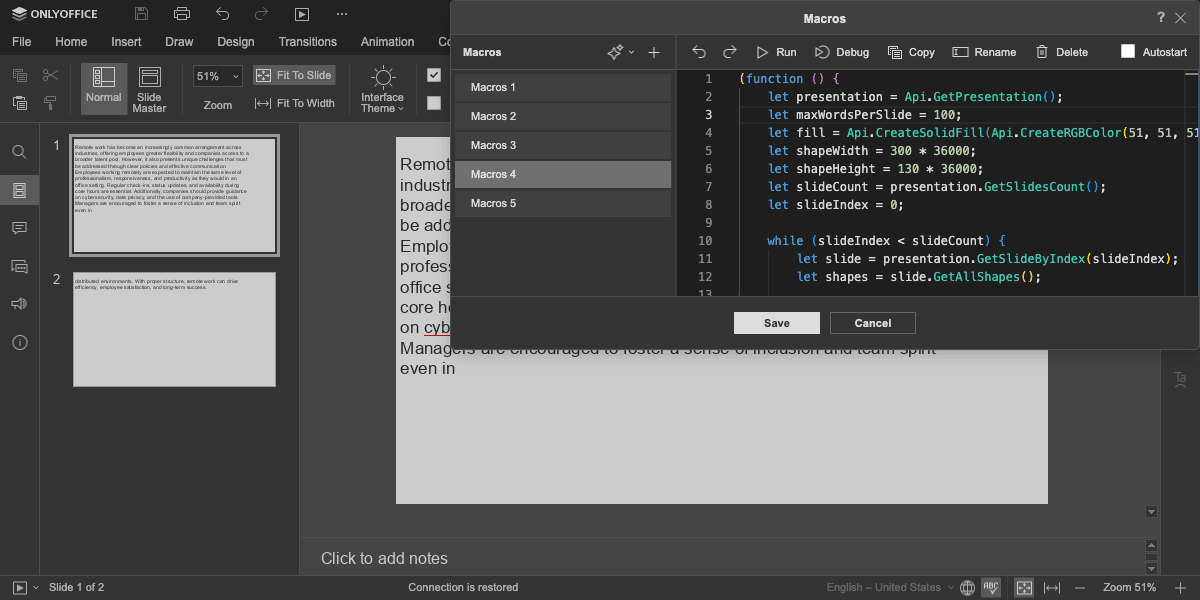Switch to the Home tab
The width and height of the screenshot is (1200, 600).
pos(71,42)
